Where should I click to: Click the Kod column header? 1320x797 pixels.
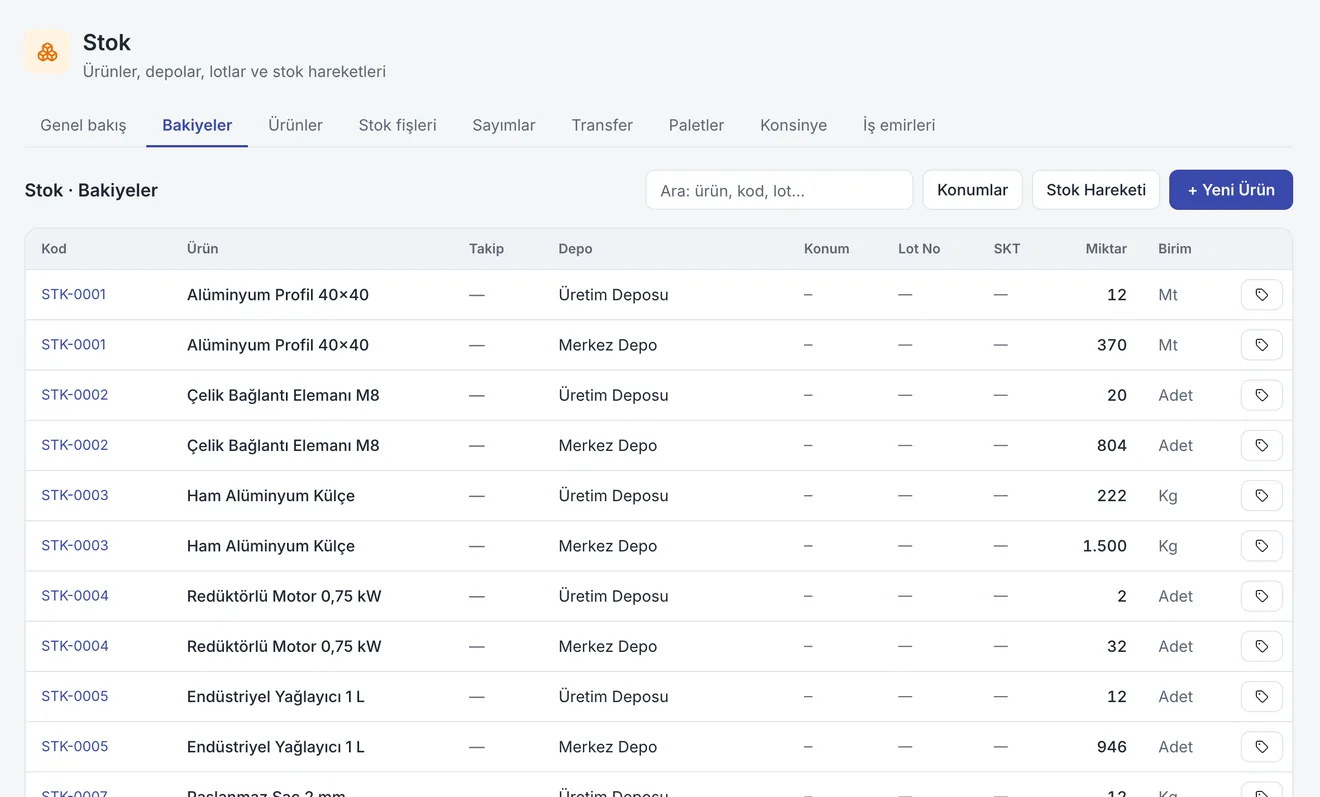54,249
